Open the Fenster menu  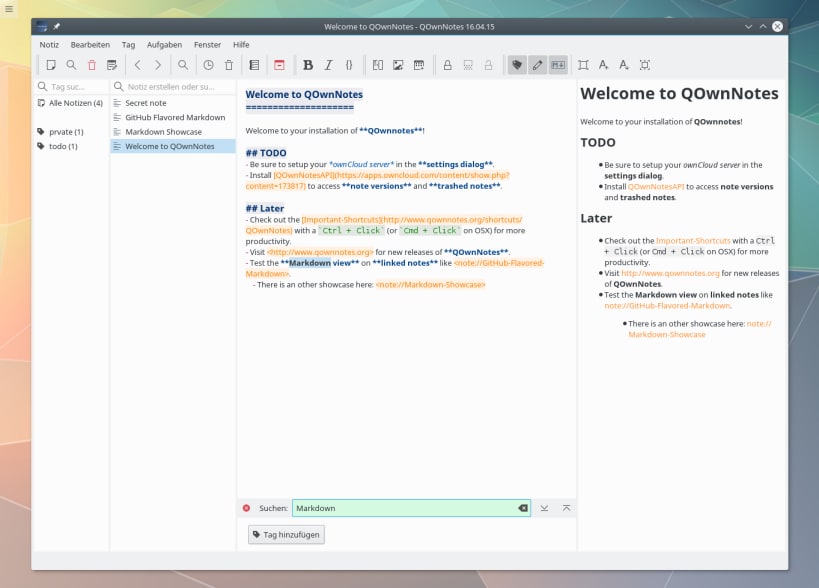coord(207,45)
